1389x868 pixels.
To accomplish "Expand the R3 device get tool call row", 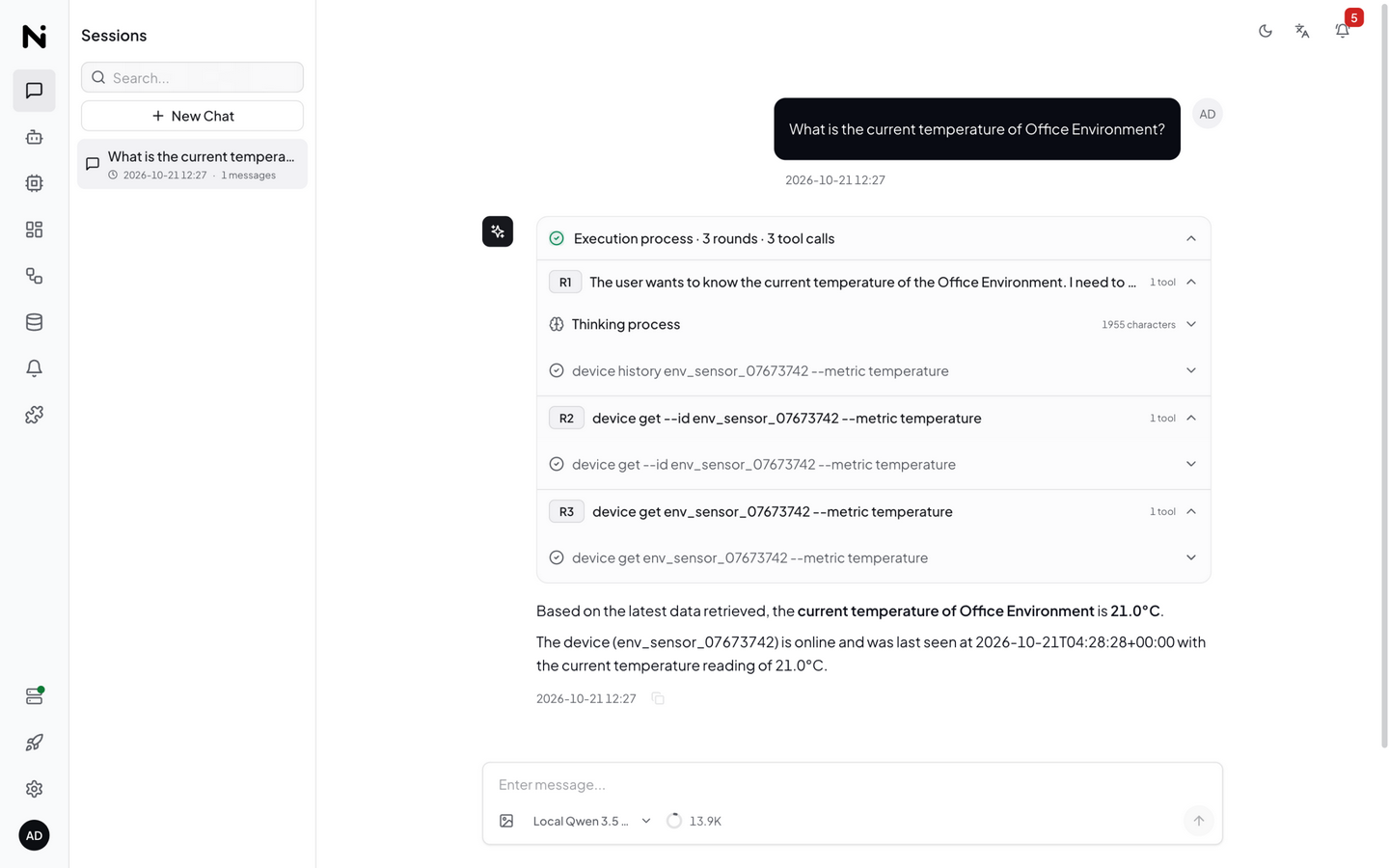I will pos(874,557).
